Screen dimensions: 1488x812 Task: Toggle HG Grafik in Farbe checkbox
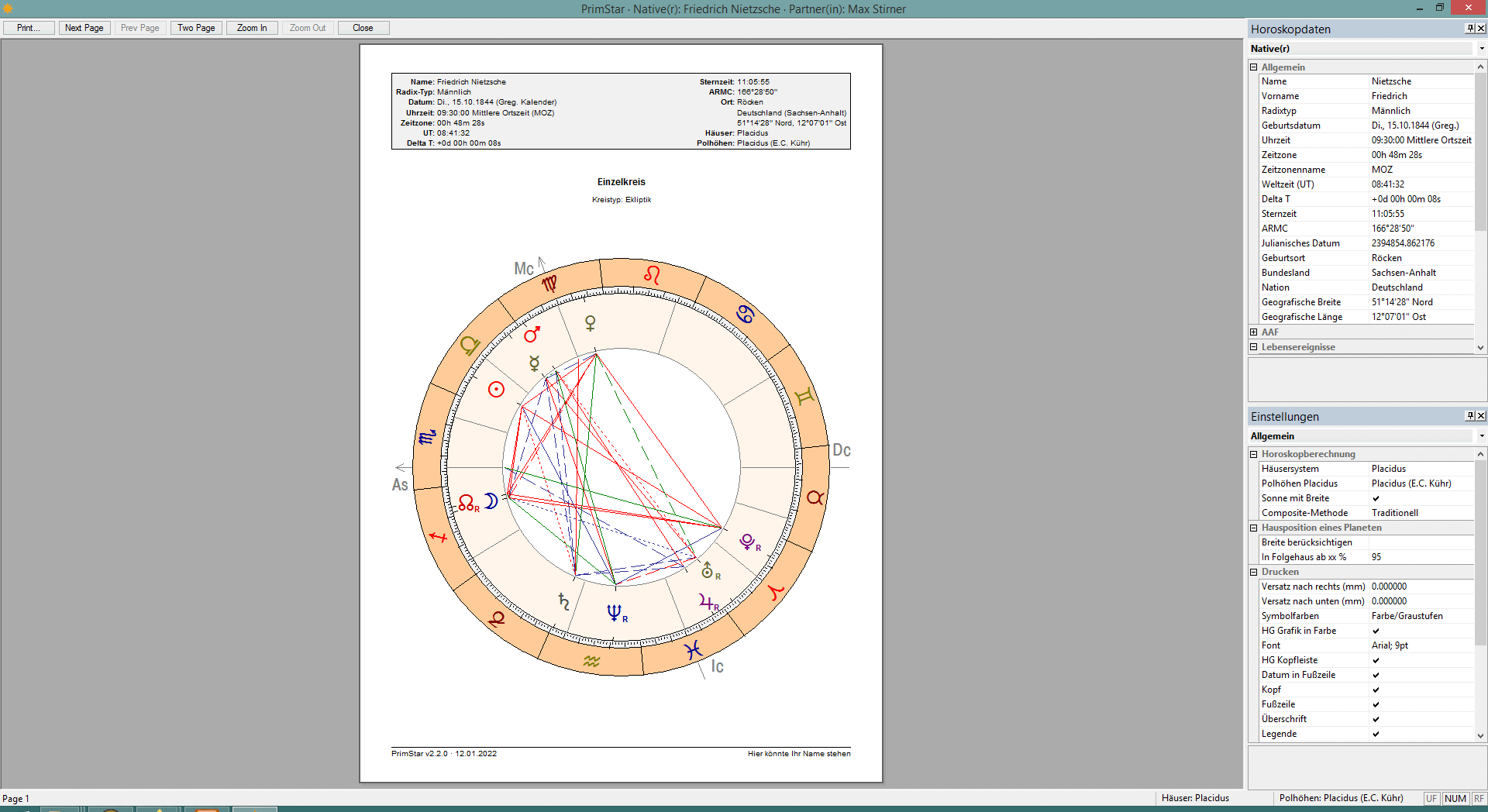[1376, 631]
